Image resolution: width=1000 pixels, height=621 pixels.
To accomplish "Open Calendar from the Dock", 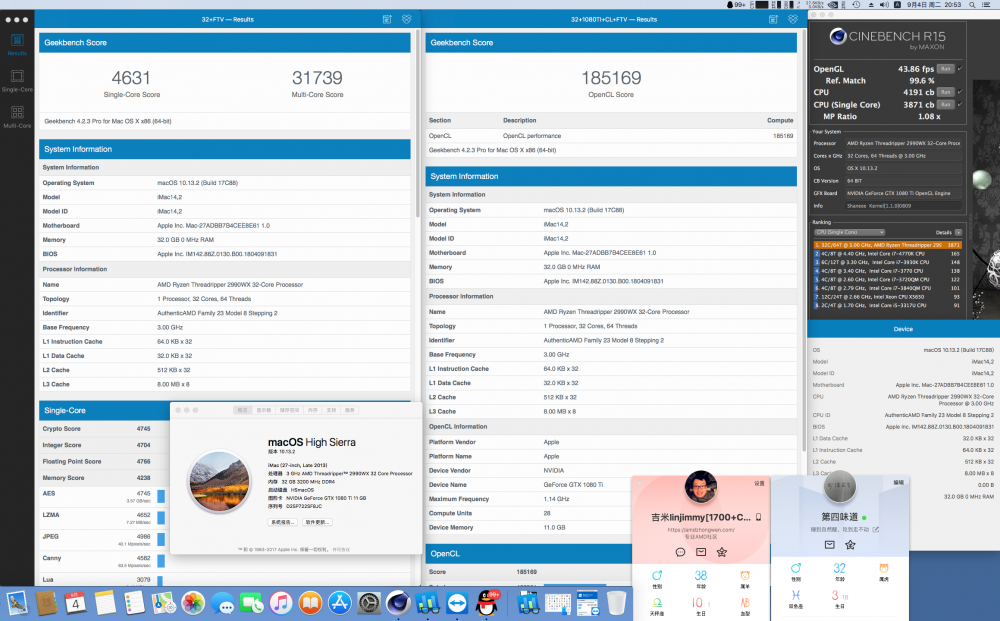I will [x=75, y=603].
